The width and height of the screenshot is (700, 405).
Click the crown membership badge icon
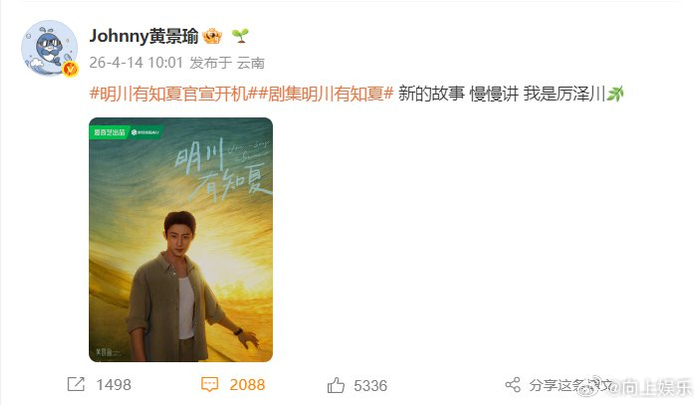click(x=212, y=36)
